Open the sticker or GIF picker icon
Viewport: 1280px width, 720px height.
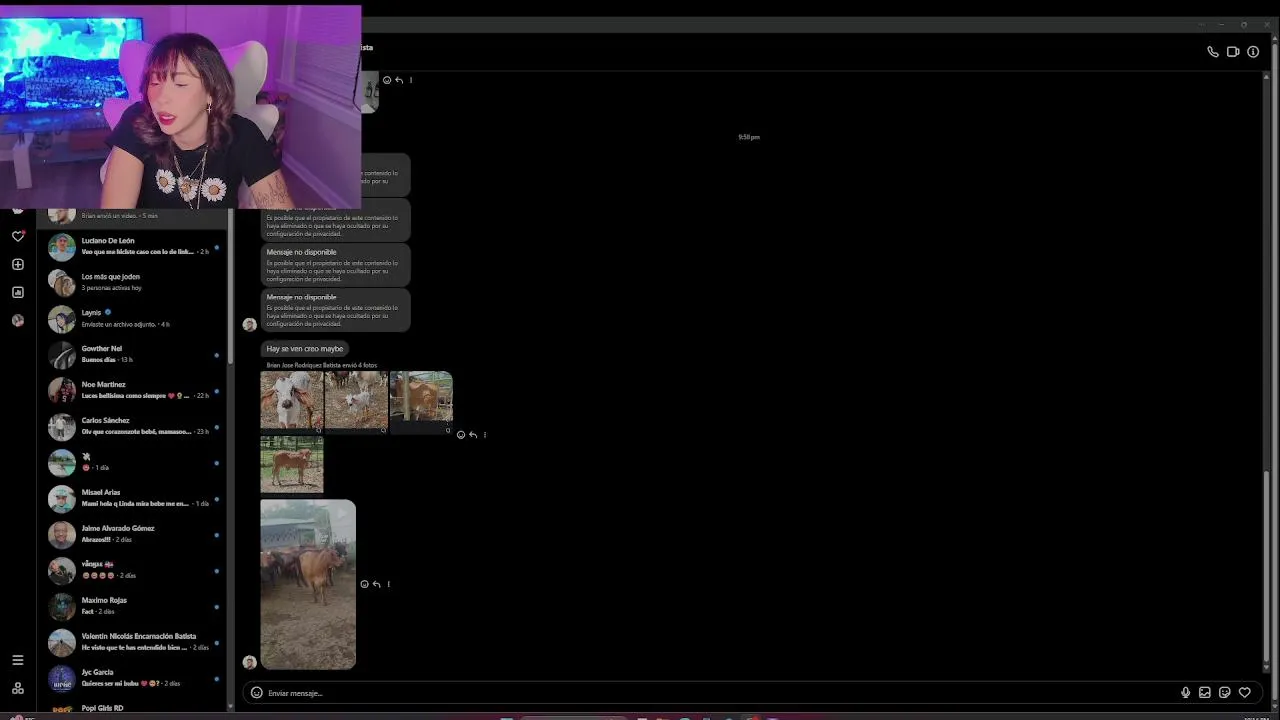(1225, 693)
